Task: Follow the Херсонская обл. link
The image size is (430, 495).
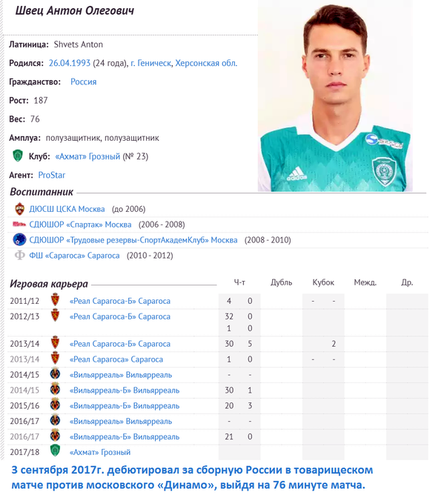Action: [x=206, y=63]
